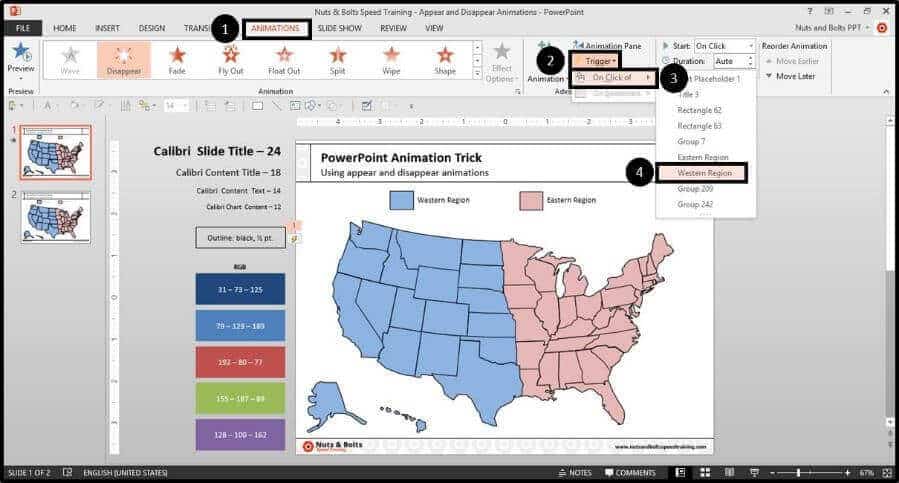The height and width of the screenshot is (483, 899).
Task: Choose Western Region as trigger
Action: pyautogui.click(x=703, y=173)
